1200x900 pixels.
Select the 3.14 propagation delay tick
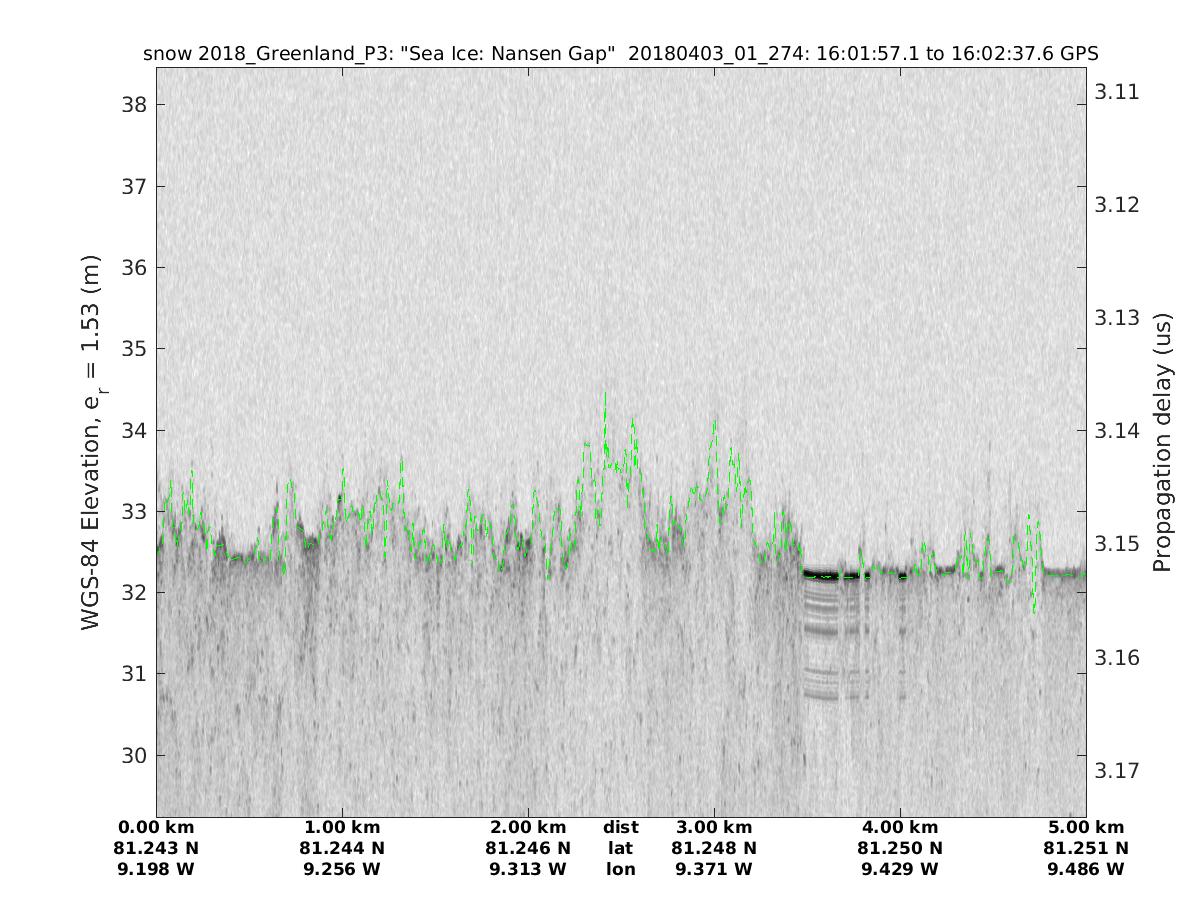[x=1117, y=431]
